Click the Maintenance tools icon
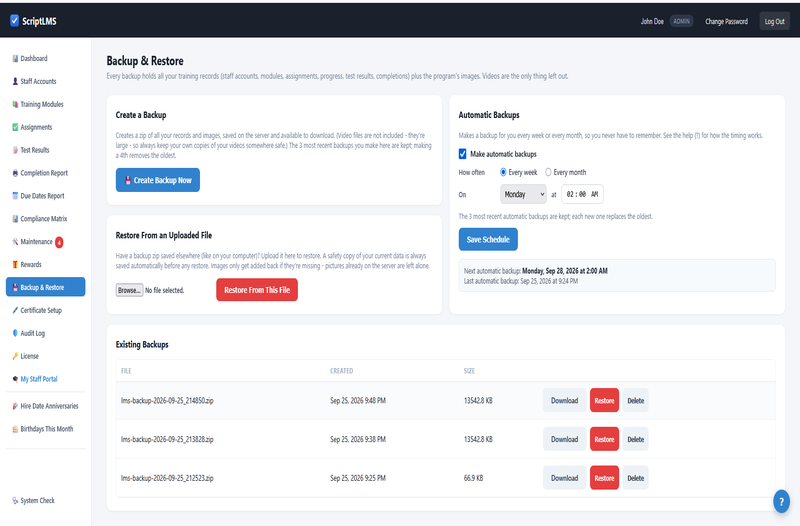This screenshot has width=800, height=526. [x=15, y=242]
